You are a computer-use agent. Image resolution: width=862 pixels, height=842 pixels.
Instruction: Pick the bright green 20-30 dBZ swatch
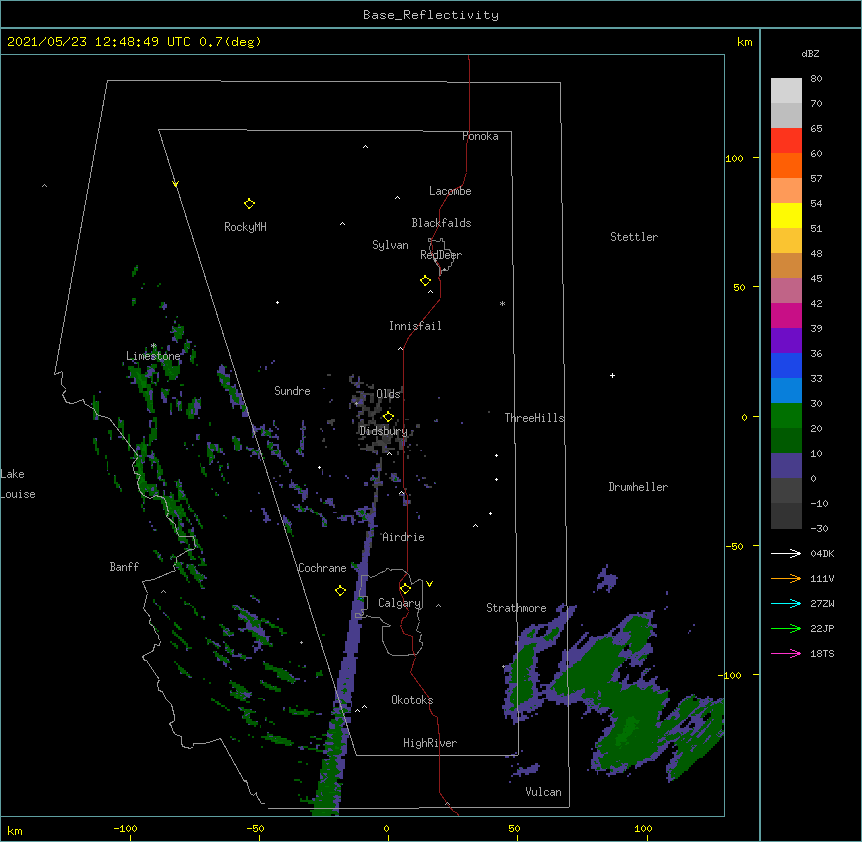786,416
